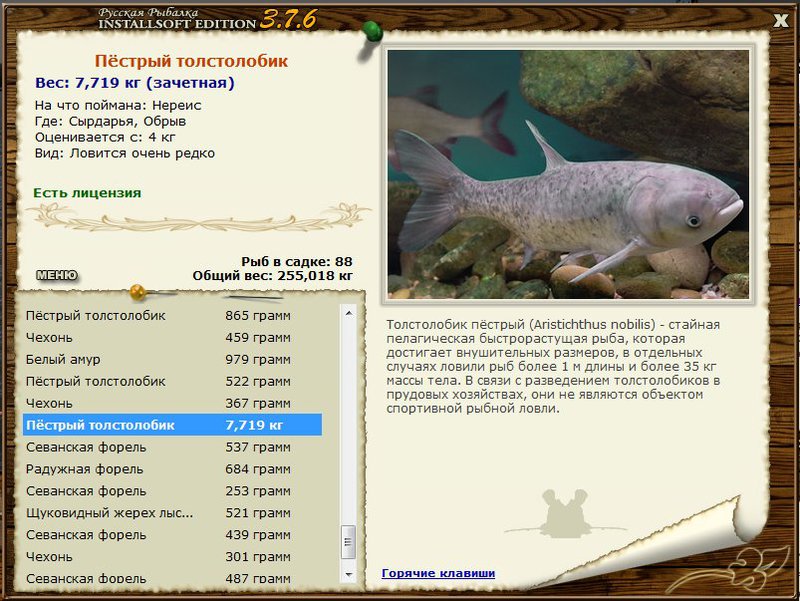Select Пёстрый толстолобик 865 грамм entry
800x601 pixels.
[160, 315]
